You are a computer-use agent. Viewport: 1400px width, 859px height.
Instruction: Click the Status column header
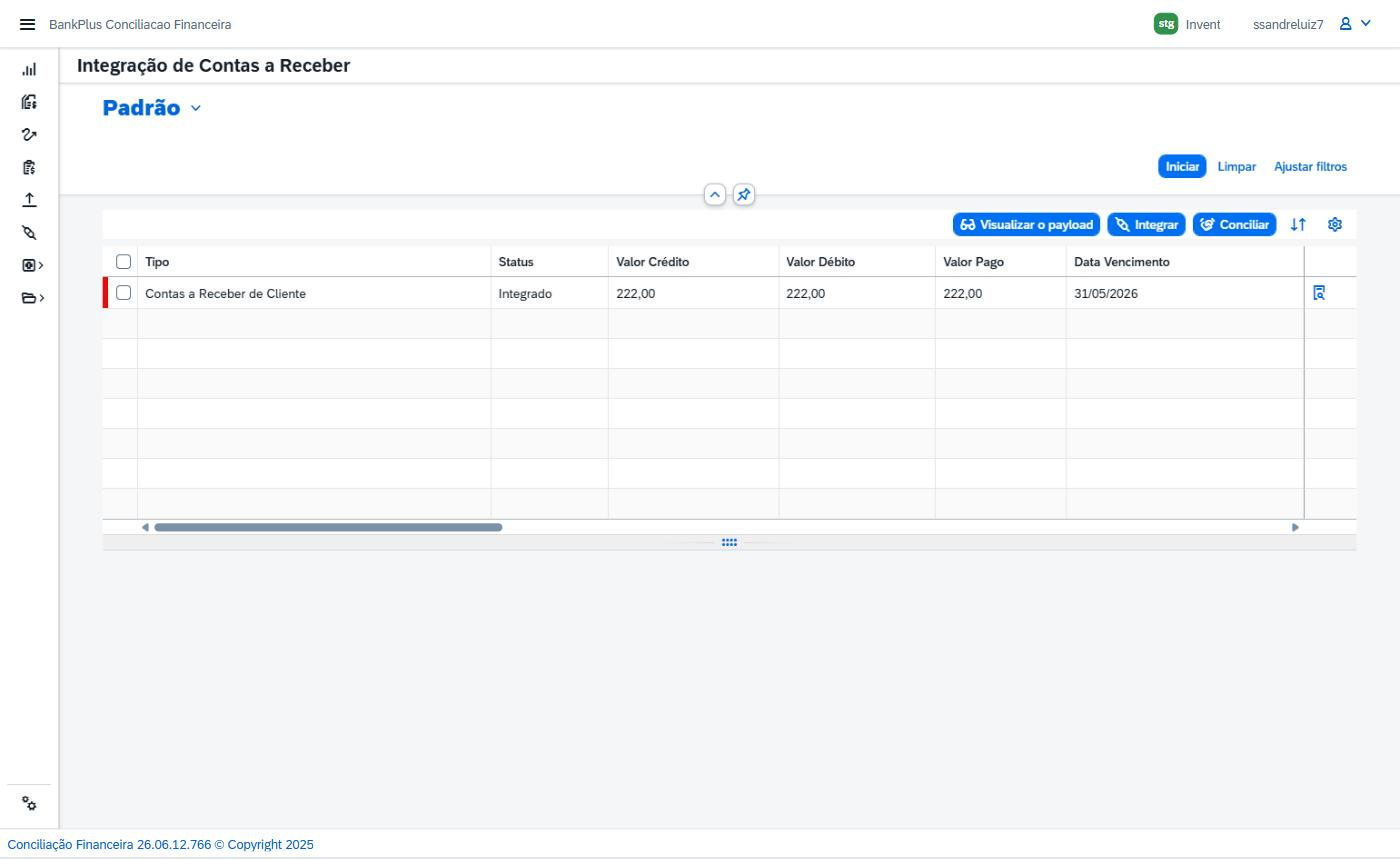[549, 262]
